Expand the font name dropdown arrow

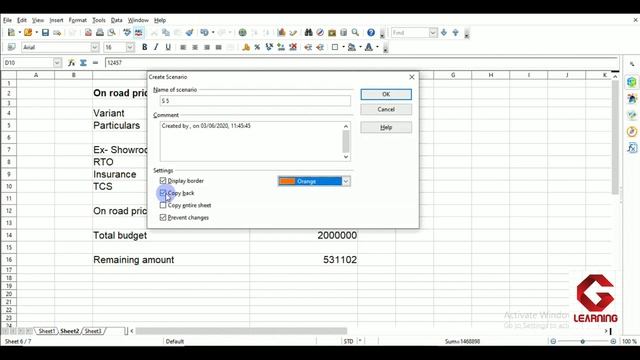(x=95, y=47)
